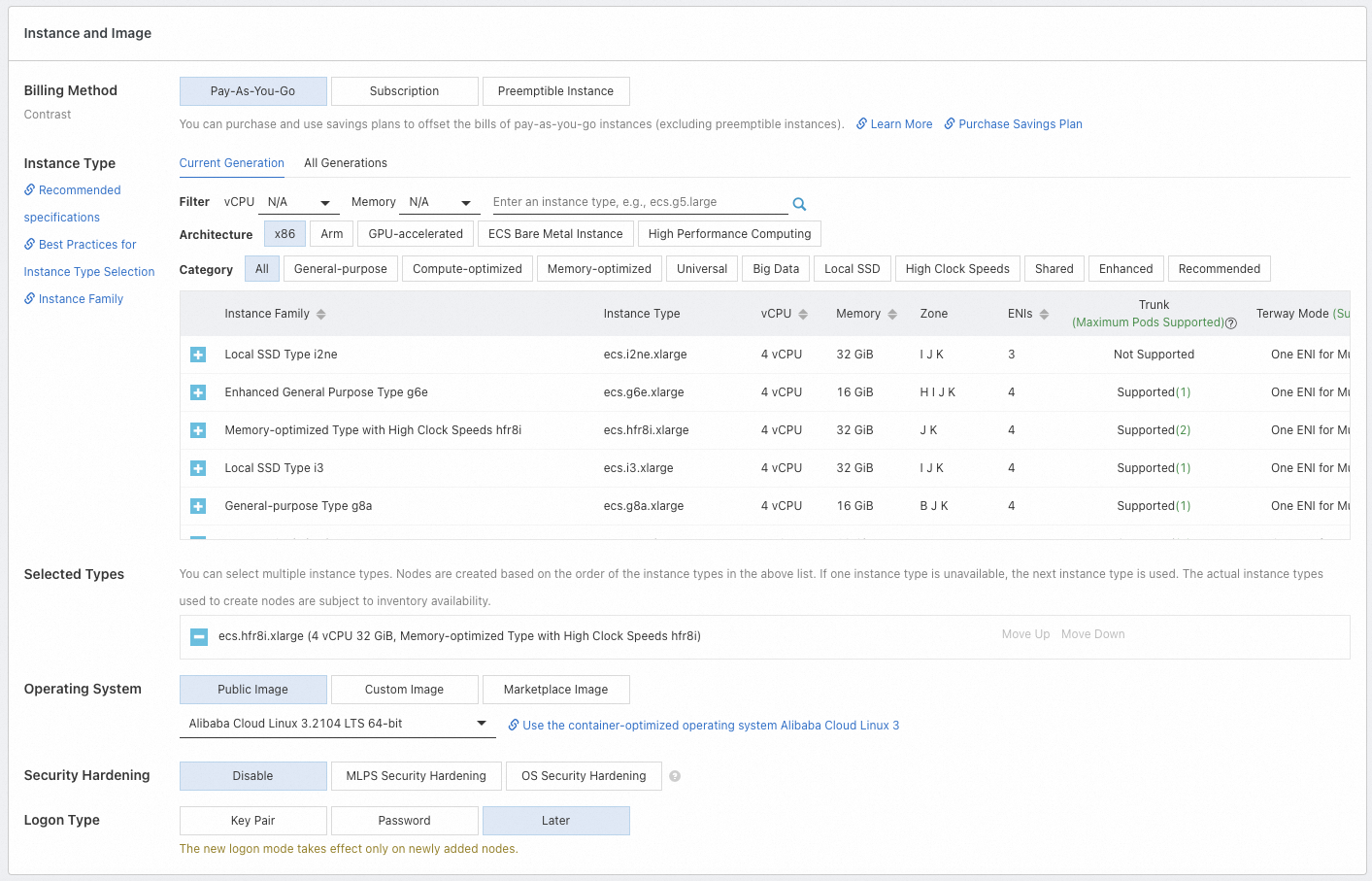
Task: Select Subscription billing method
Action: (405, 91)
